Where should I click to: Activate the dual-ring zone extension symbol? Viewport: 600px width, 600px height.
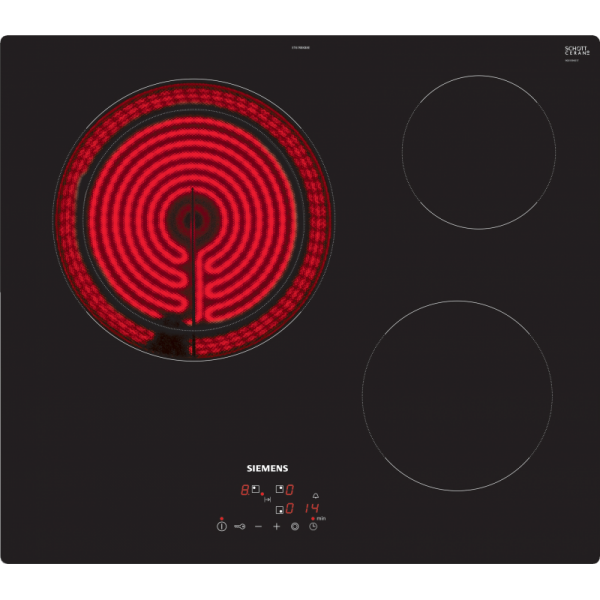[295, 527]
